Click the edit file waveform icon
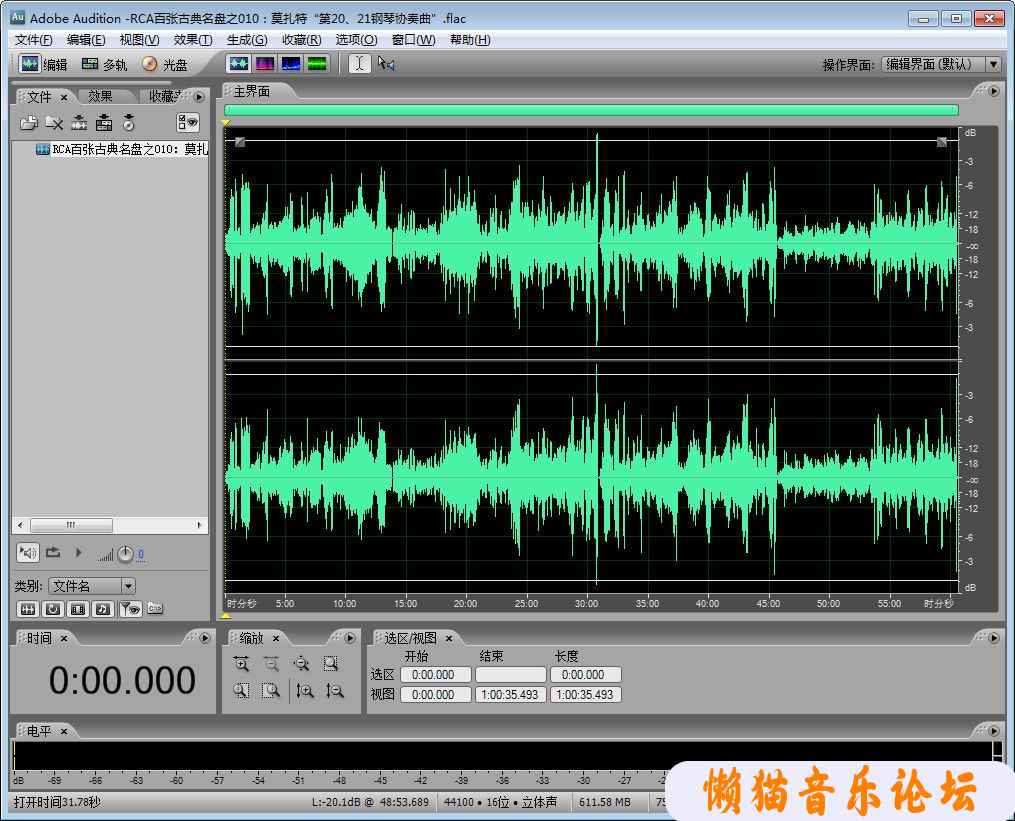The height and width of the screenshot is (821, 1015). [x=79, y=122]
